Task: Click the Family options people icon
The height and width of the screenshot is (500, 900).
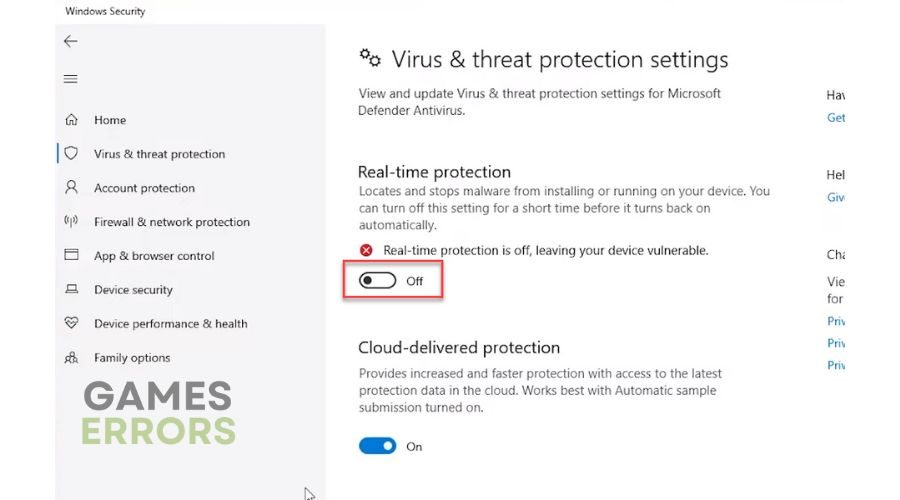Action: click(71, 358)
